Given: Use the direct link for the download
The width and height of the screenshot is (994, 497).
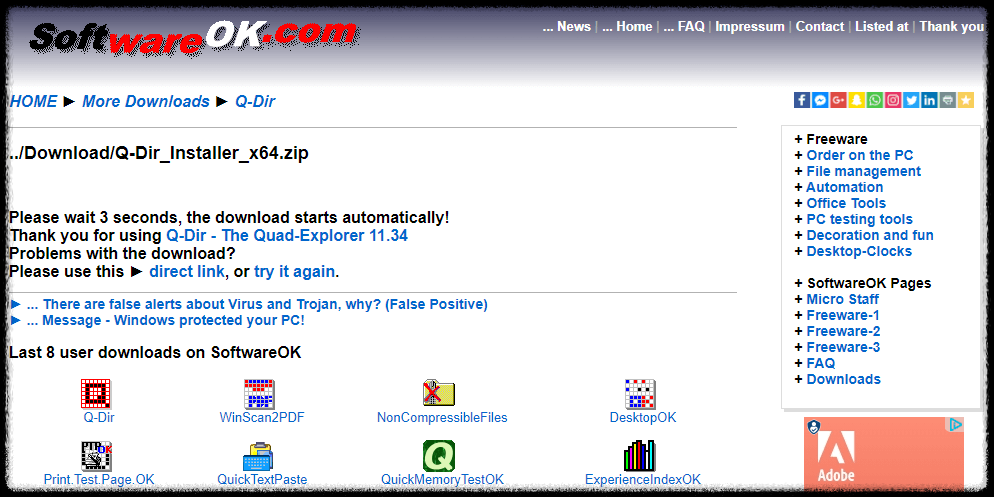Looking at the screenshot, I should coord(186,272).
